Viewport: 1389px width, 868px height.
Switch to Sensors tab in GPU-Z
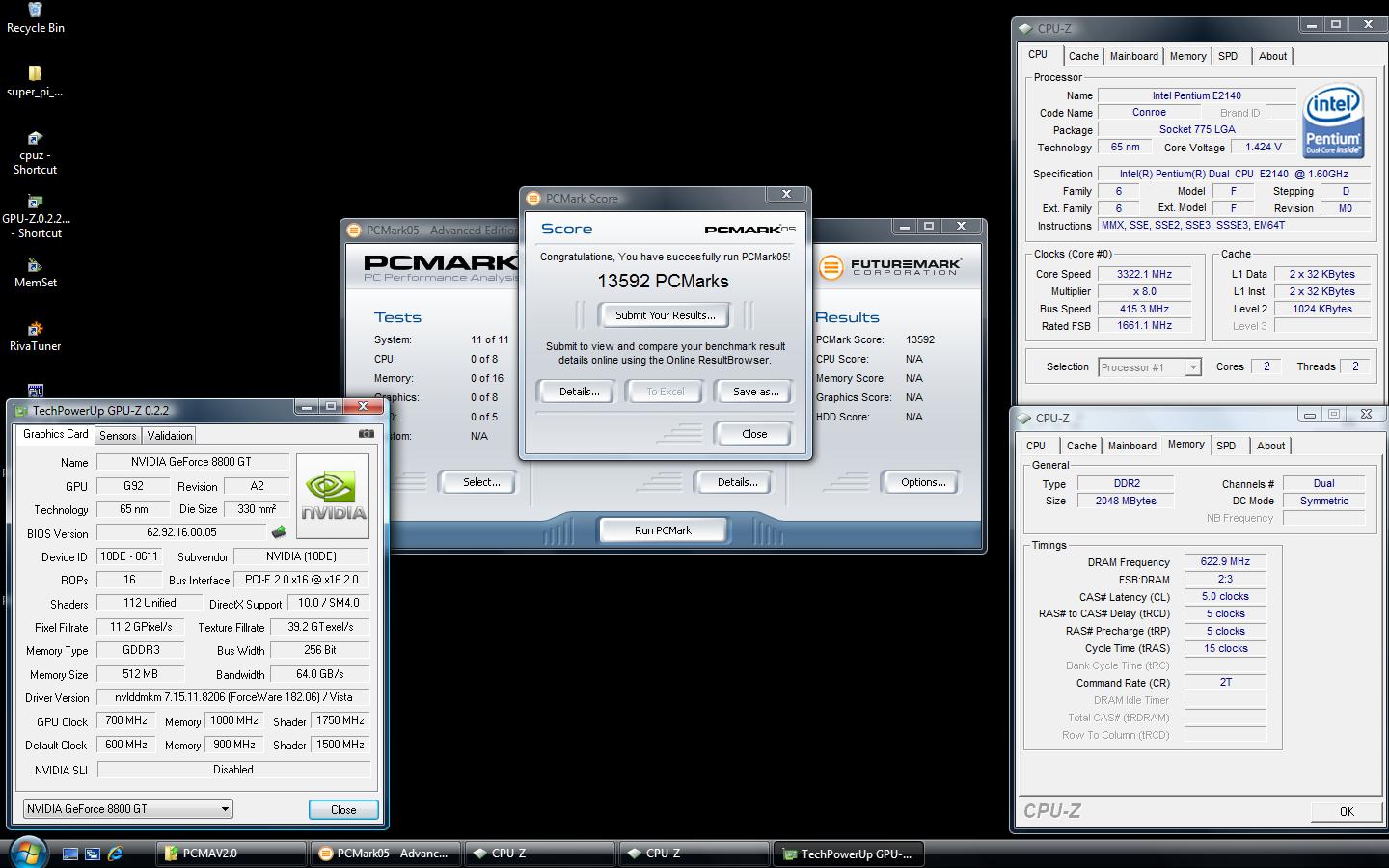point(118,436)
